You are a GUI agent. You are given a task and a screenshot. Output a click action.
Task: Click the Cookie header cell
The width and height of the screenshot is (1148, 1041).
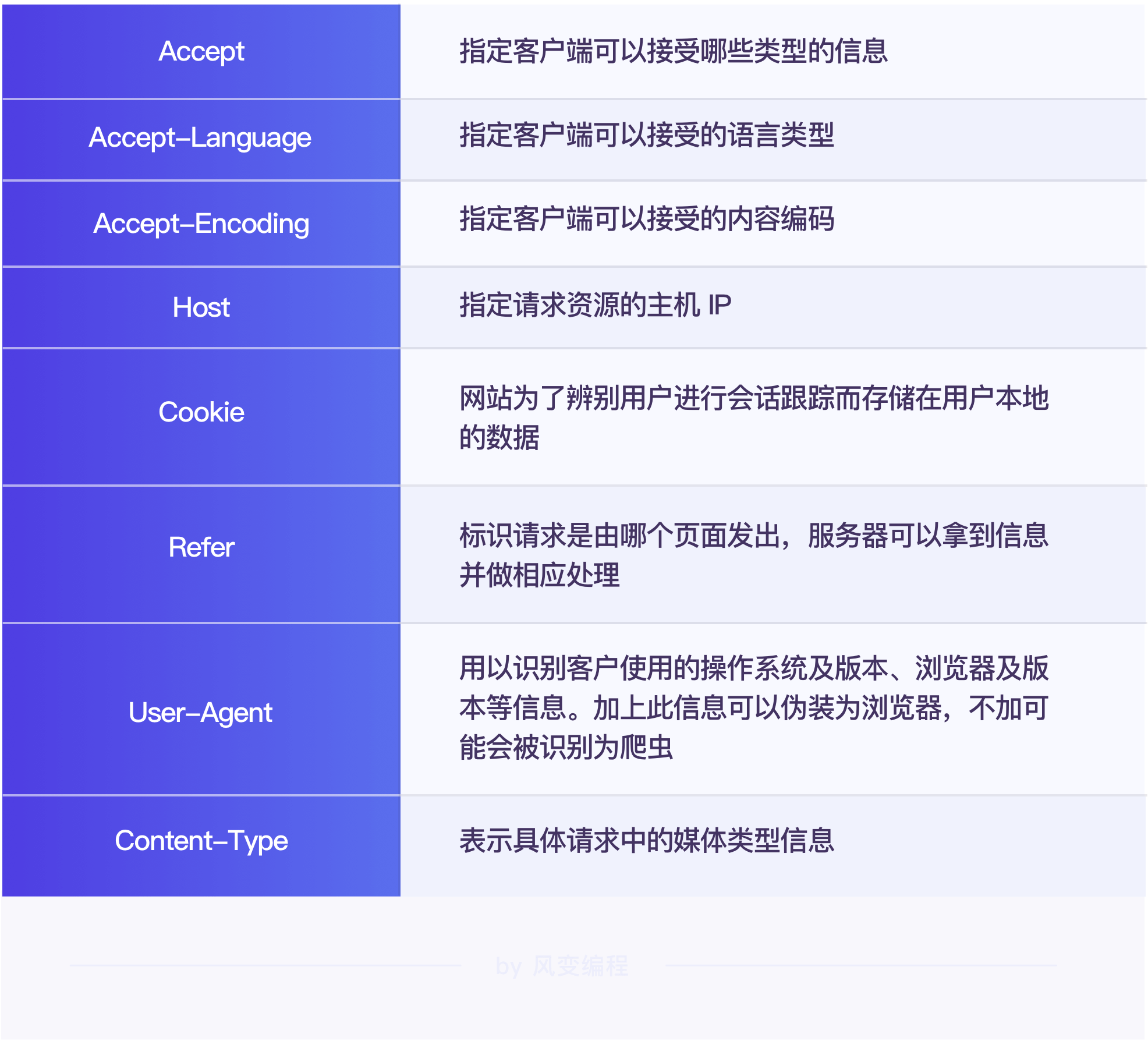(x=201, y=412)
